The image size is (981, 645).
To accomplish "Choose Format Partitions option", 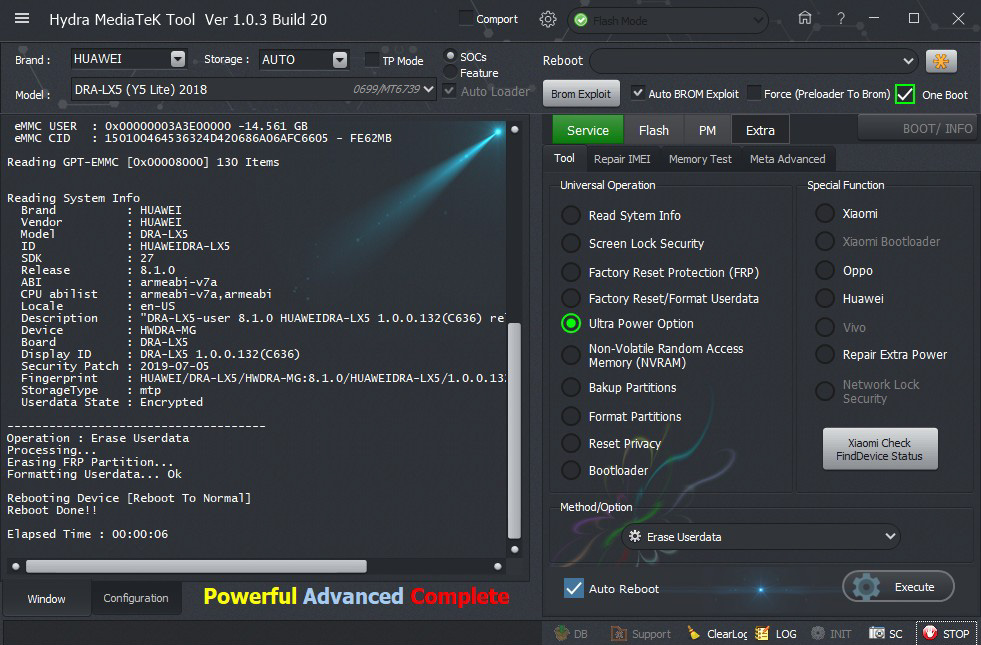I will [x=571, y=416].
